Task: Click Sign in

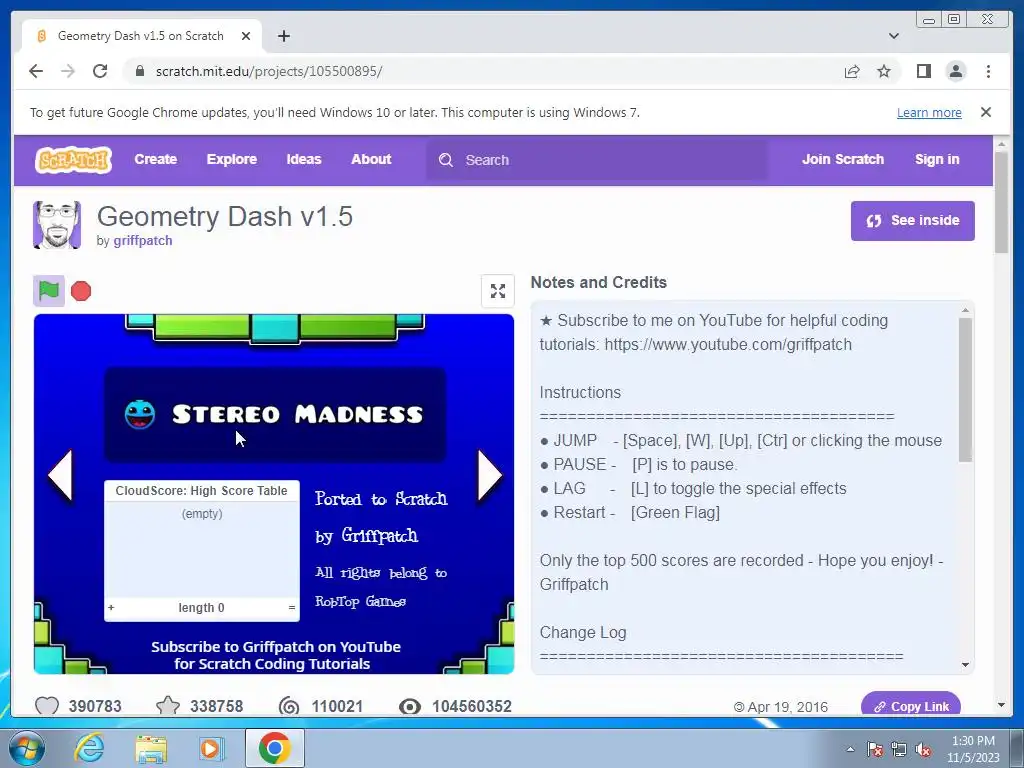Action: coord(937,159)
